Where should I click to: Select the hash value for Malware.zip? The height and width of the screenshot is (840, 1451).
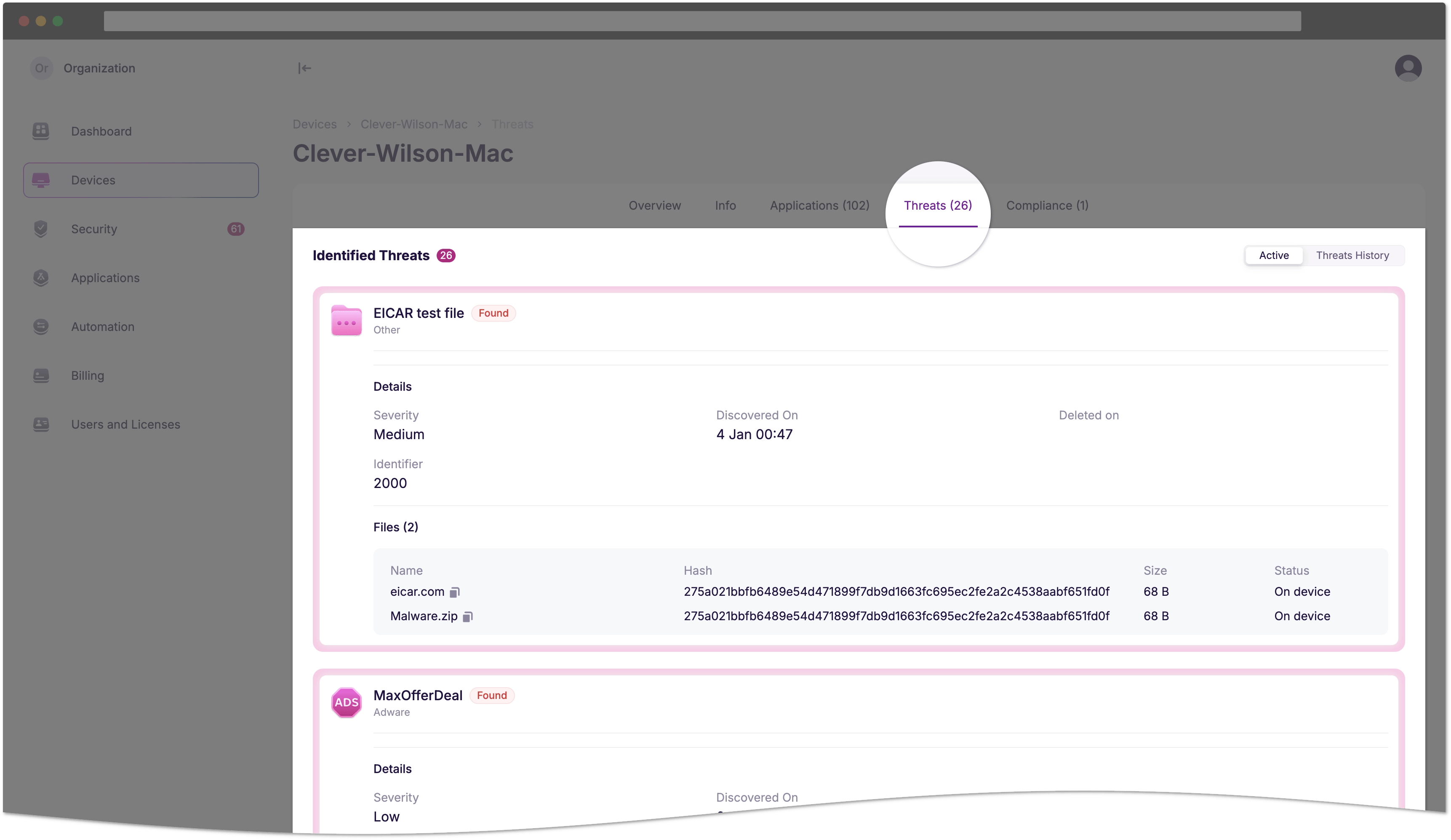tap(896, 616)
